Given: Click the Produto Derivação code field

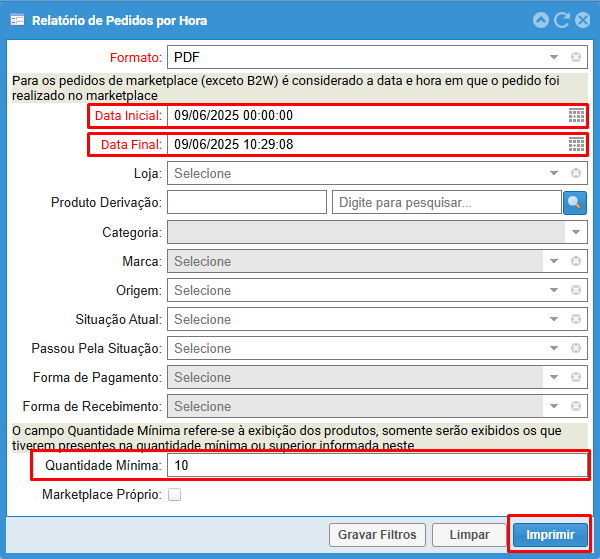Looking at the screenshot, I should pyautogui.click(x=247, y=202).
